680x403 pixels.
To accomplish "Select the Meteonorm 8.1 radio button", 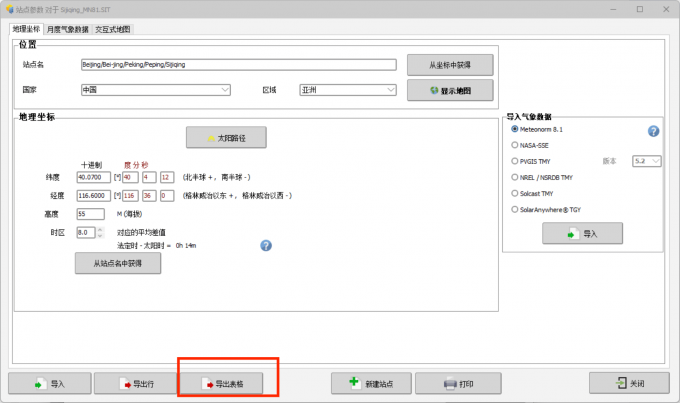I will tap(515, 129).
